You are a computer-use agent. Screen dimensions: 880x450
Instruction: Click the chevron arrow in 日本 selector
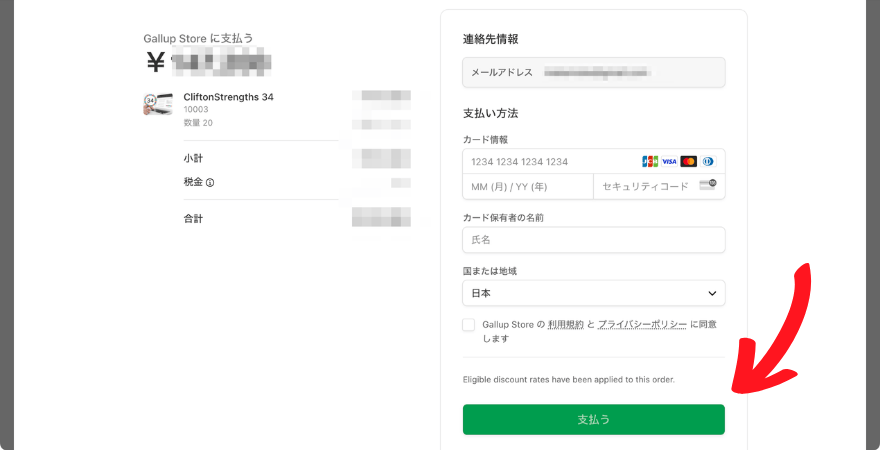712,293
